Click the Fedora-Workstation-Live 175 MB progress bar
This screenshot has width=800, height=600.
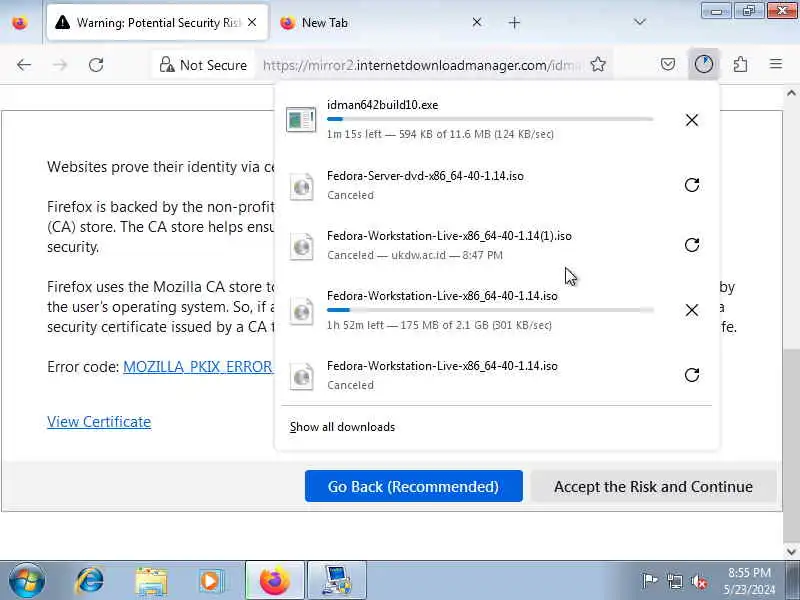490,310
